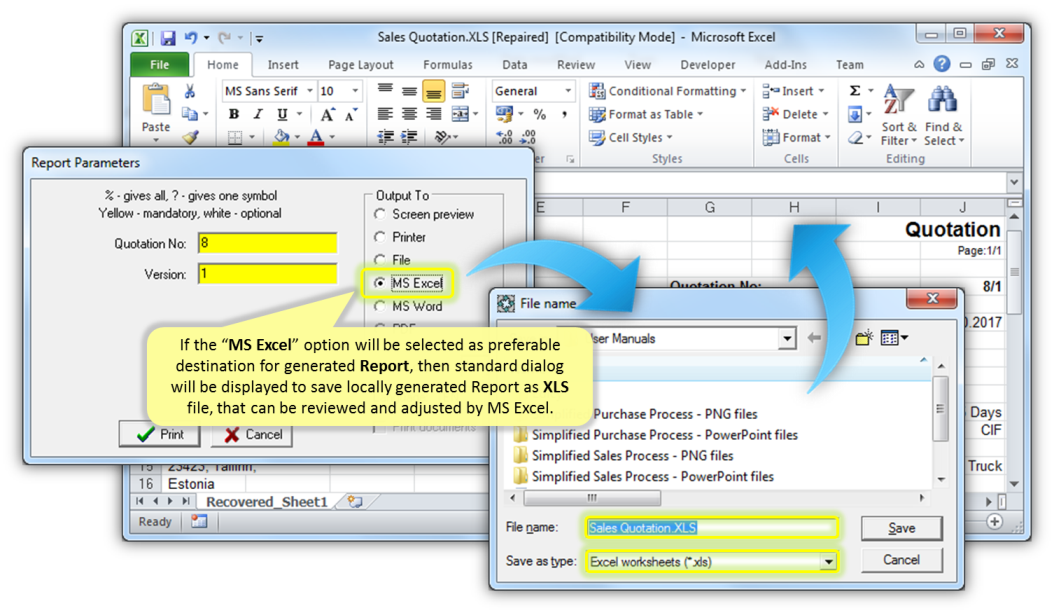Click the Paste clipboard icon in the ribbon
The image size is (1054, 613).
pyautogui.click(x=156, y=101)
